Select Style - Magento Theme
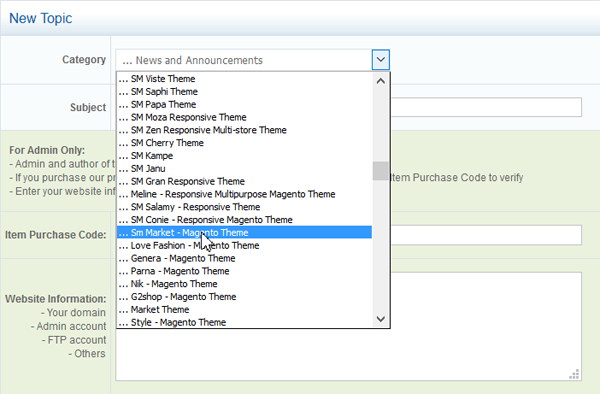 click(x=244, y=322)
